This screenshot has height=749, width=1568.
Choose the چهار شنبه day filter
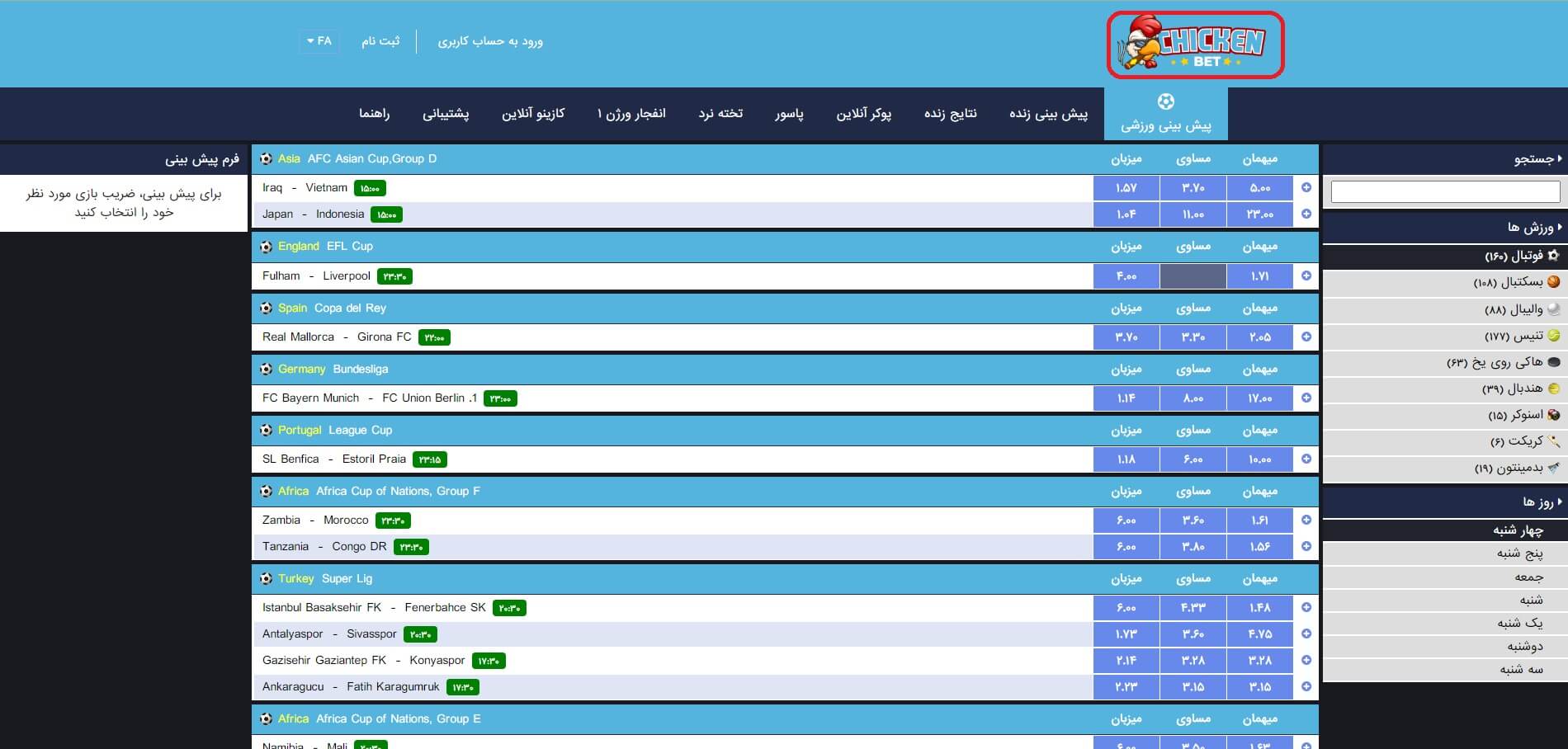click(x=1445, y=530)
